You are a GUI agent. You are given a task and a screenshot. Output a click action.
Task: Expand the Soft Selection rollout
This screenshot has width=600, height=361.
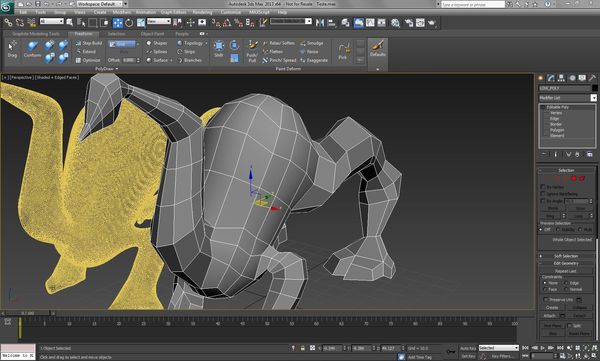pos(566,256)
